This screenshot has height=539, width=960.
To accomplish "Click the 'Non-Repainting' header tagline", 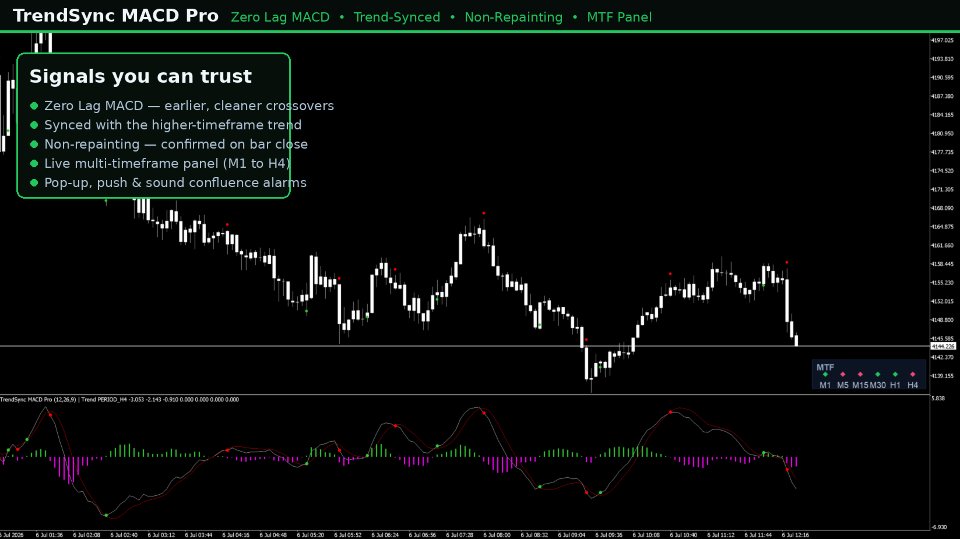I will click(513, 17).
